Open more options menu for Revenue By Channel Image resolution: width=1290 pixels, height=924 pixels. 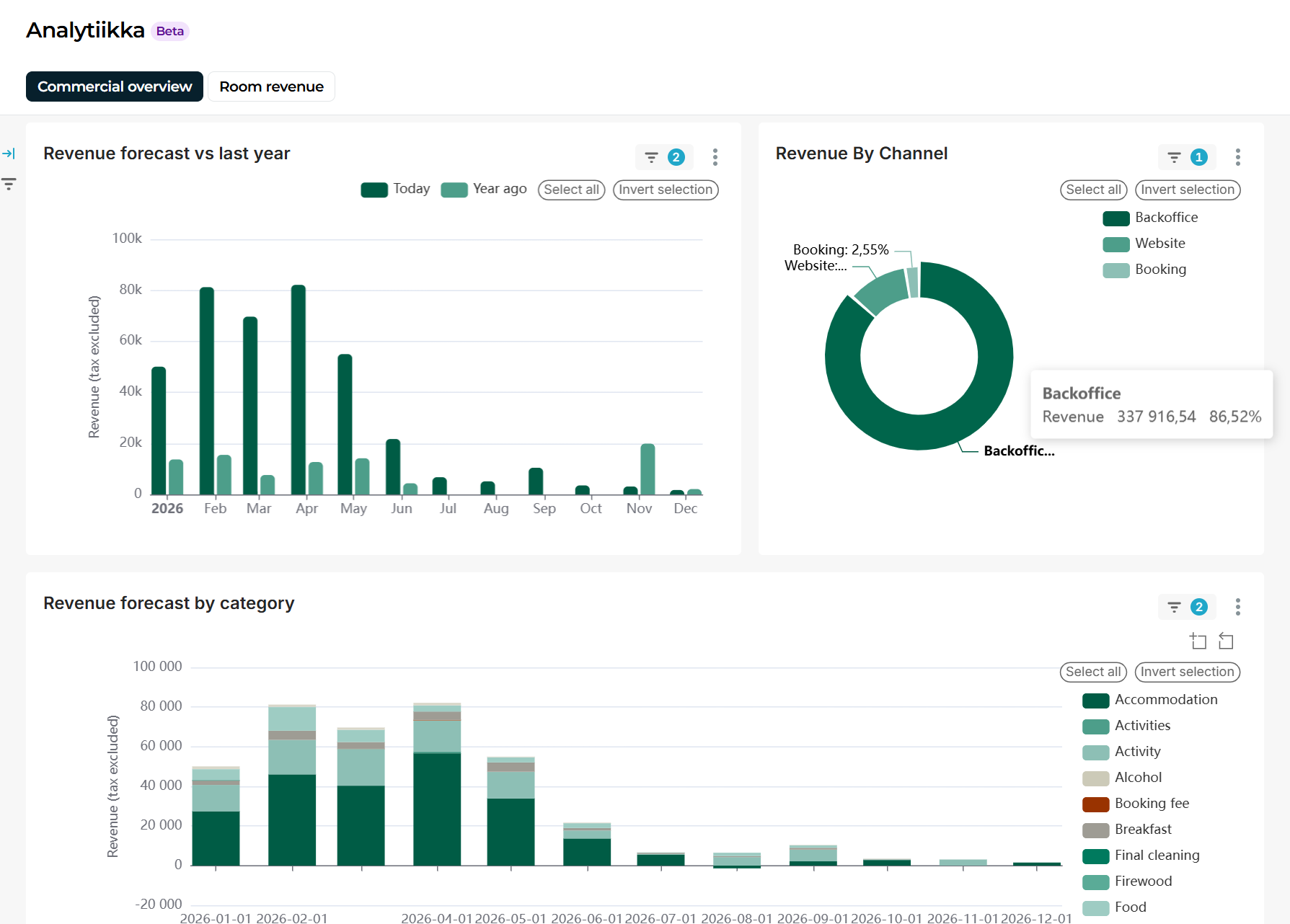[1237, 157]
